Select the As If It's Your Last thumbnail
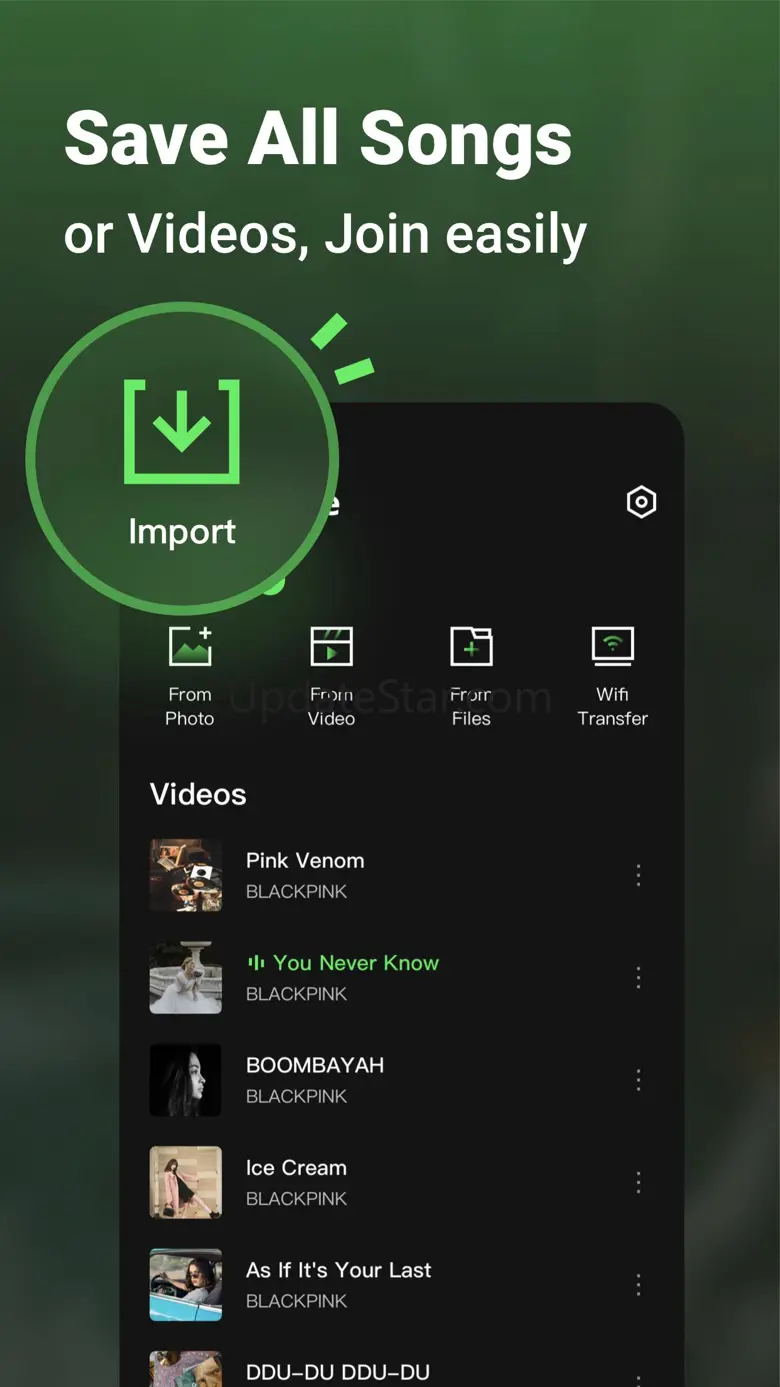This screenshot has height=1387, width=780. point(186,1285)
